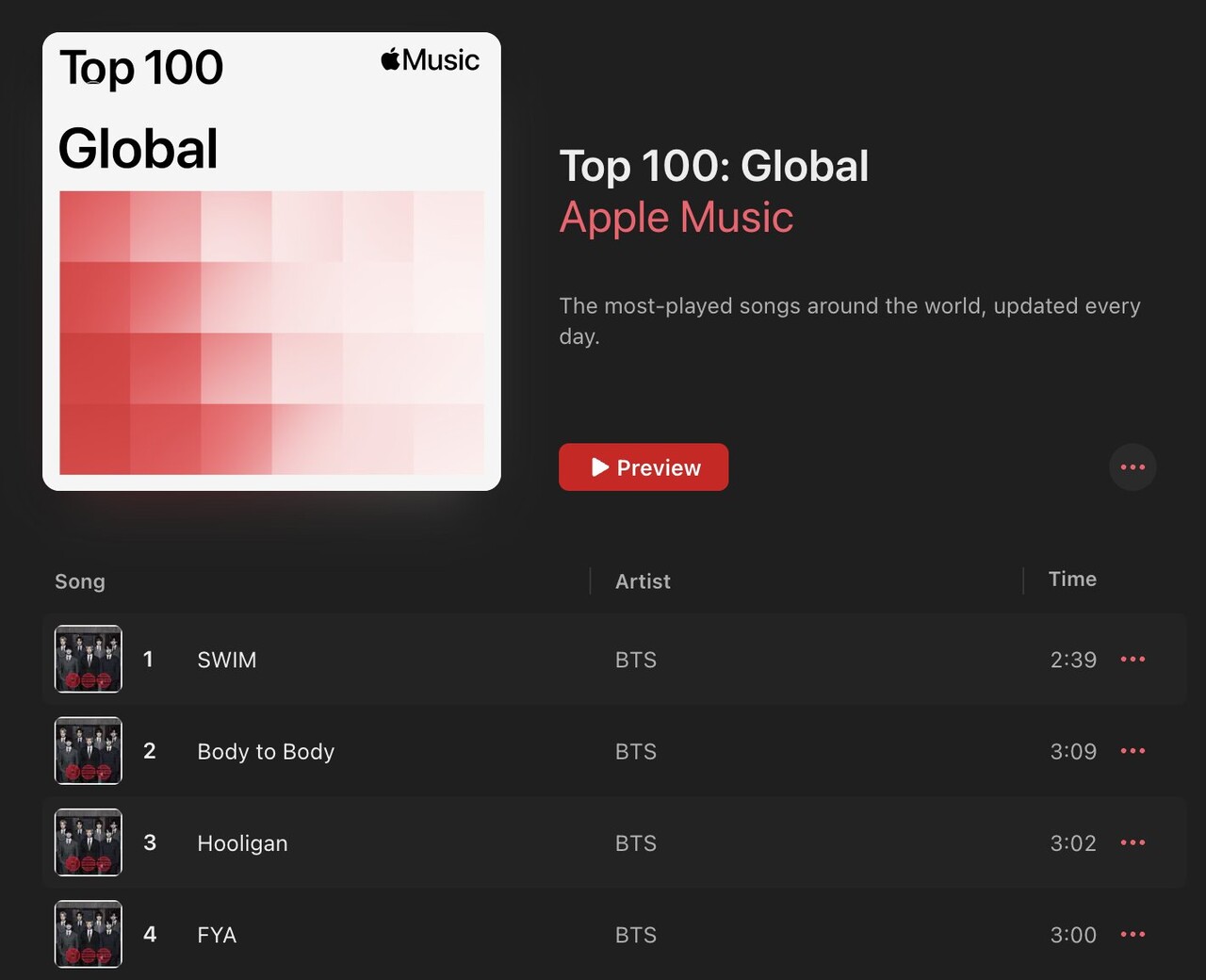This screenshot has width=1206, height=980.
Task: Open more options for Hooligan track
Action: tap(1133, 842)
